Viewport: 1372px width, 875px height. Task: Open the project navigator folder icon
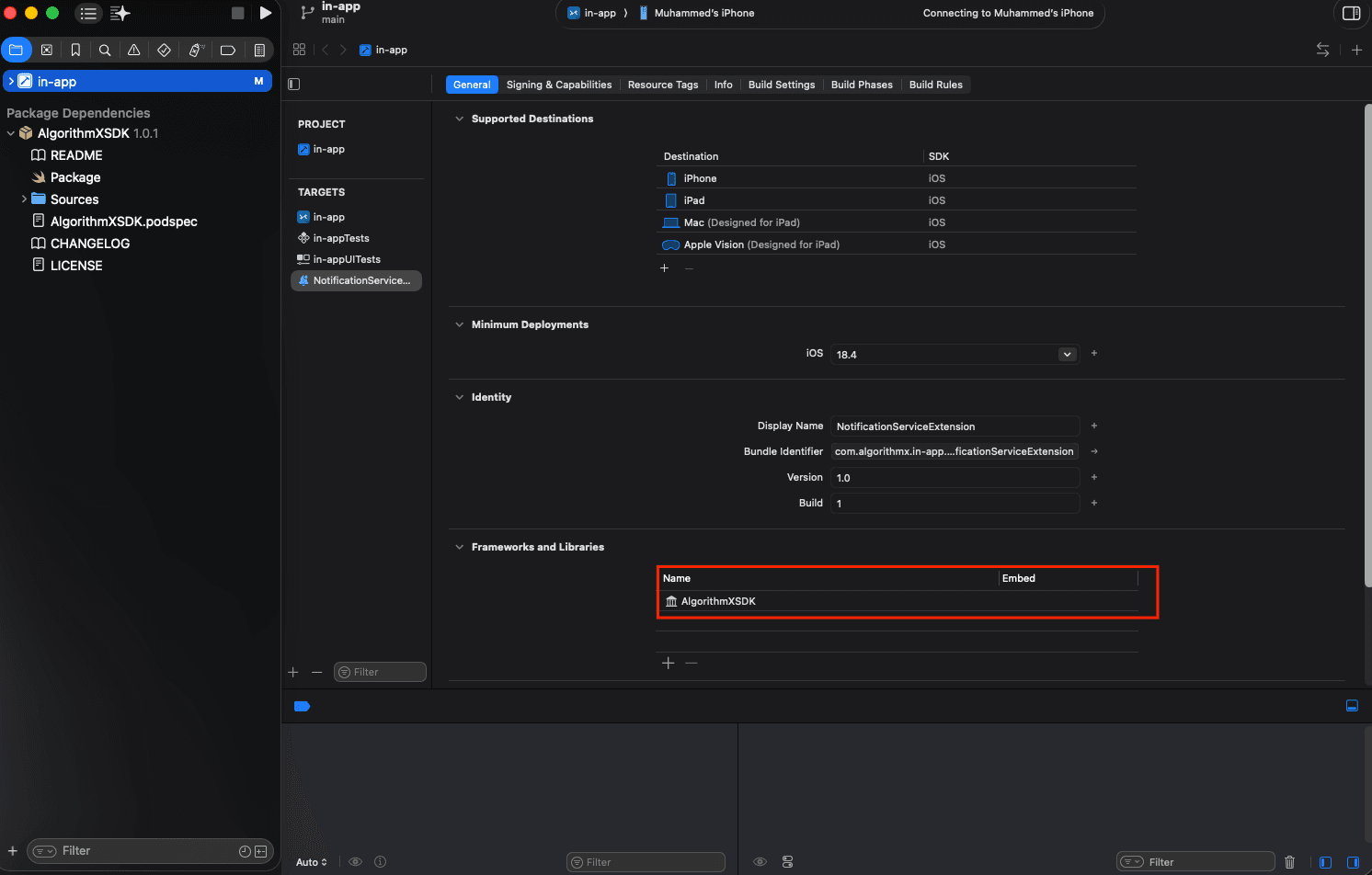click(16, 50)
